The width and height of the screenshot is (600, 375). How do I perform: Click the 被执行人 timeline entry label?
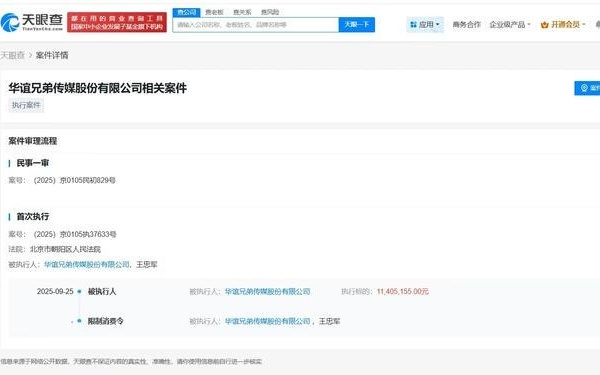(102, 292)
